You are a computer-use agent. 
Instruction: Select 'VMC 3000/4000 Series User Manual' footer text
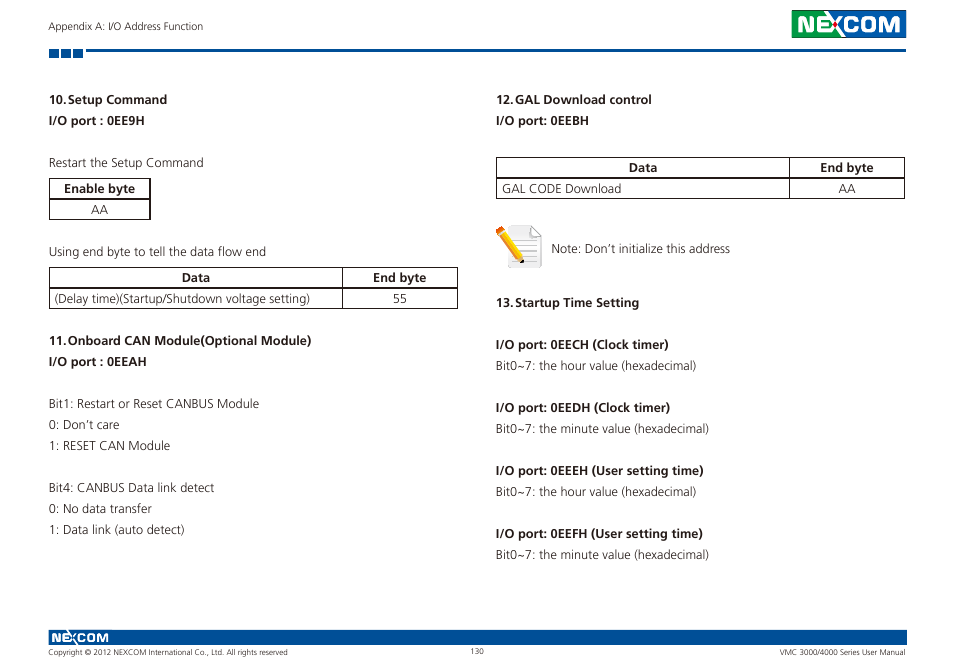pyautogui.click(x=843, y=653)
